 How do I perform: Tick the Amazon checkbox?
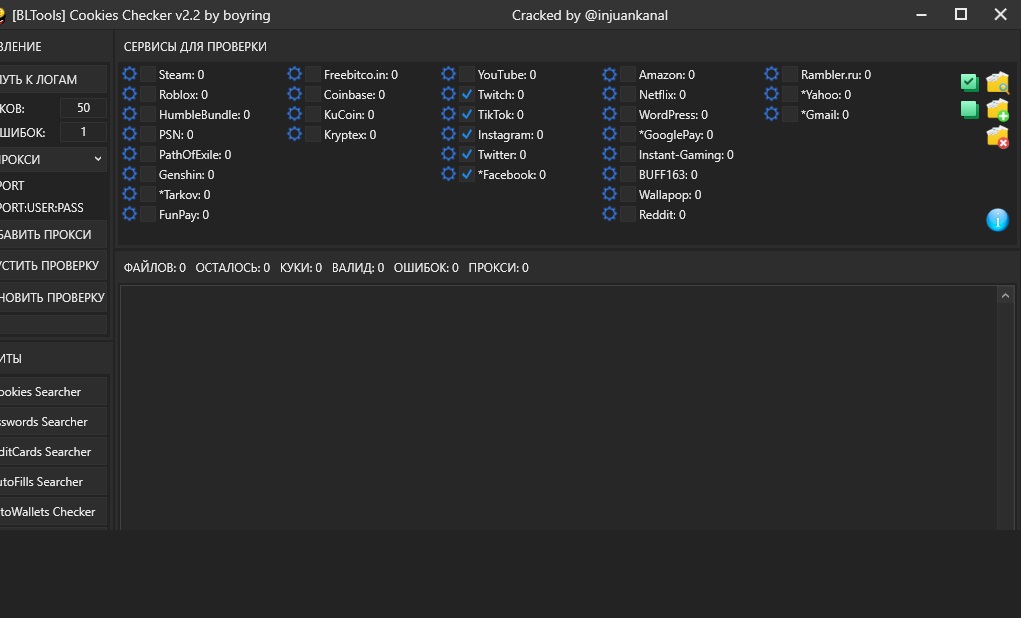(x=628, y=74)
